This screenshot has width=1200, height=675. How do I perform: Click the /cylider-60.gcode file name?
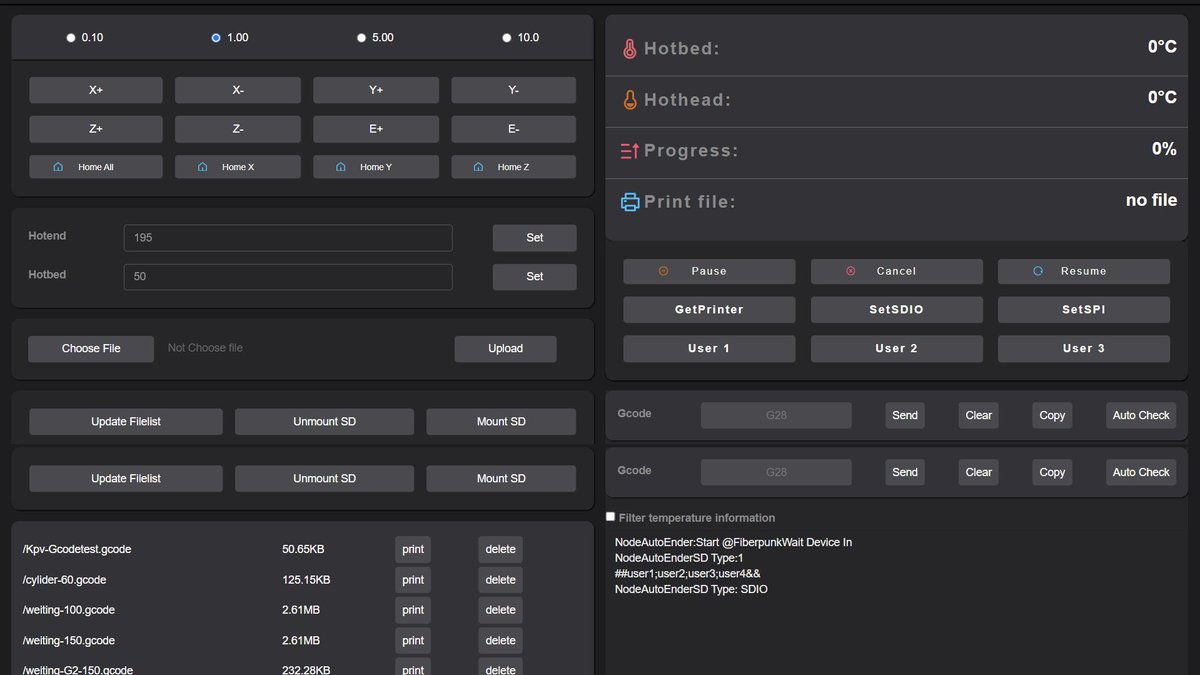64,580
